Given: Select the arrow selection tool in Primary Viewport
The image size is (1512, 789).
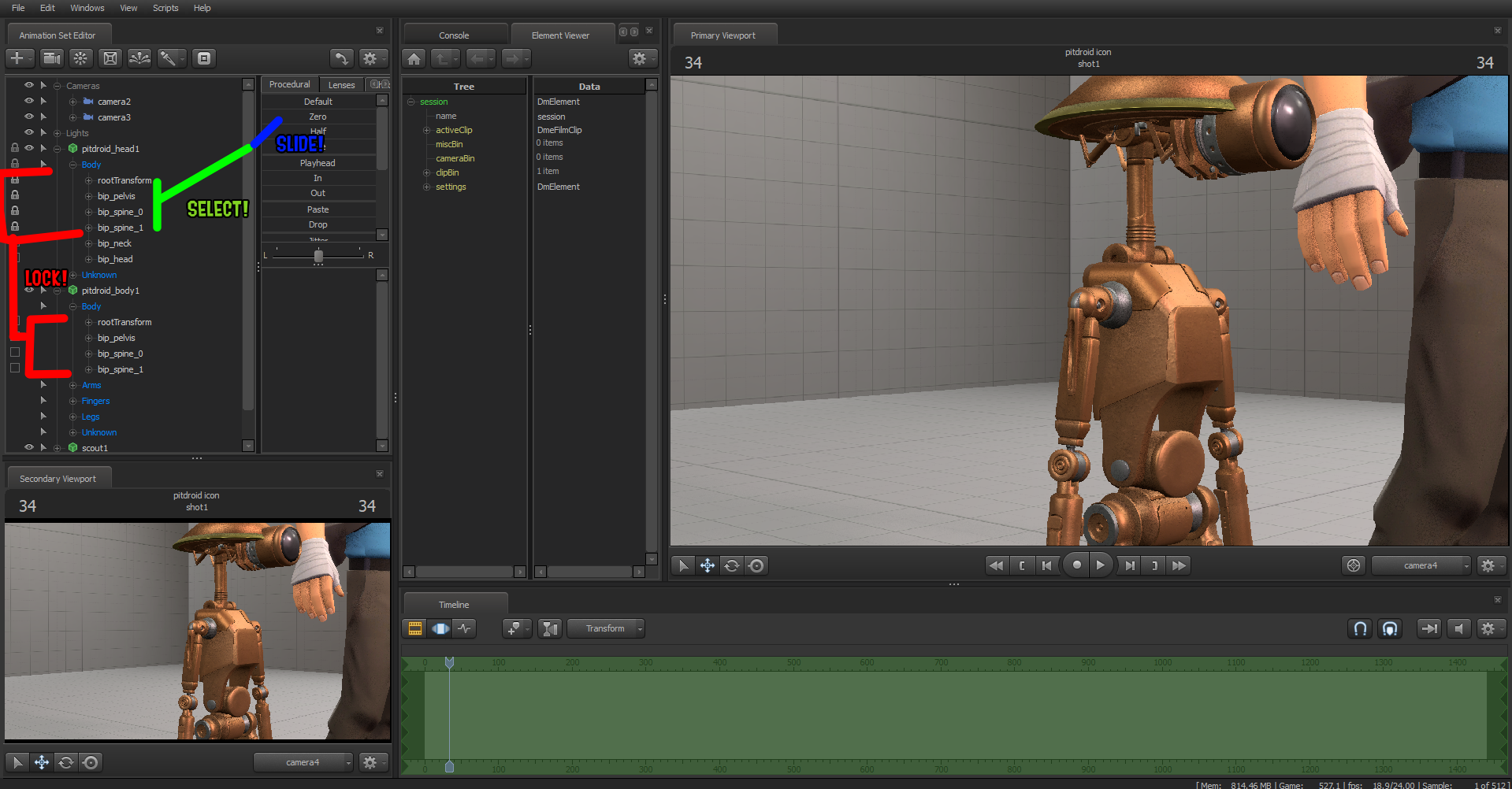Looking at the screenshot, I should 683,565.
